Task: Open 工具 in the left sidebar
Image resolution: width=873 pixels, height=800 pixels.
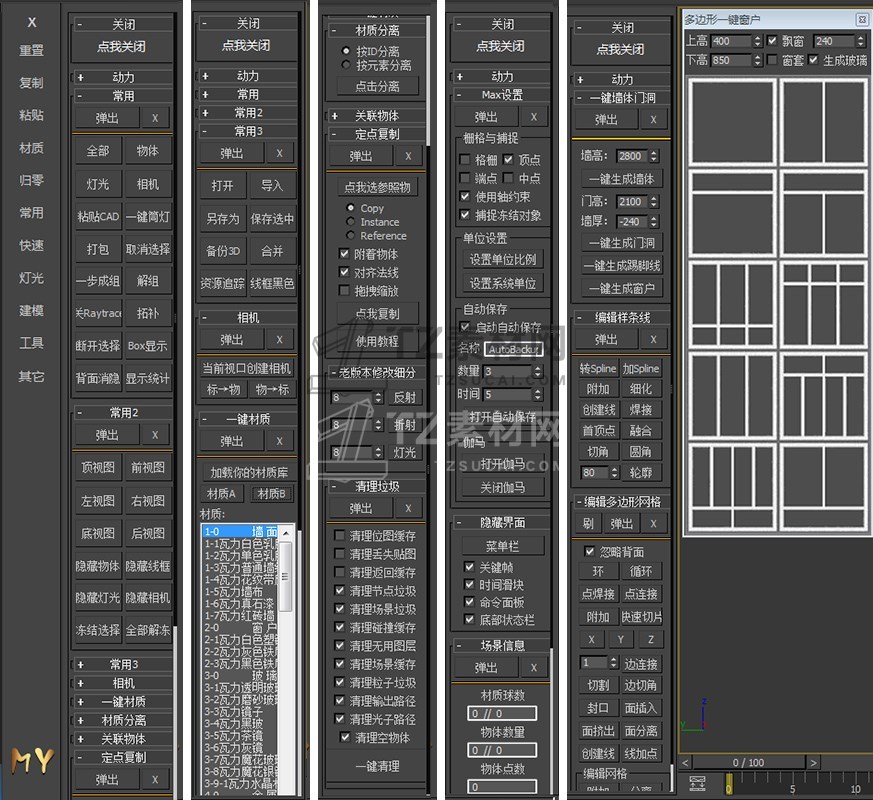Action: [31, 343]
